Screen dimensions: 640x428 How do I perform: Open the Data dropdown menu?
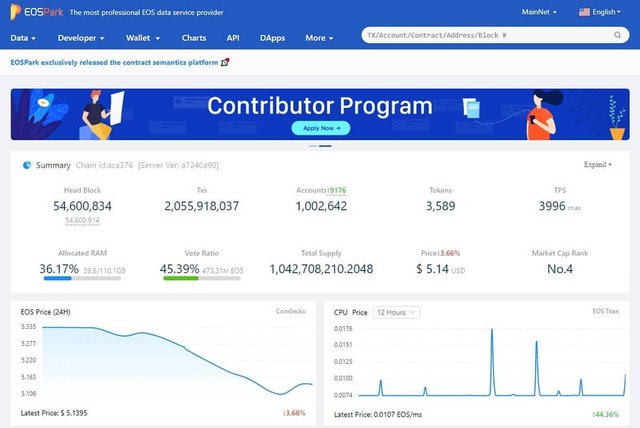(x=23, y=38)
